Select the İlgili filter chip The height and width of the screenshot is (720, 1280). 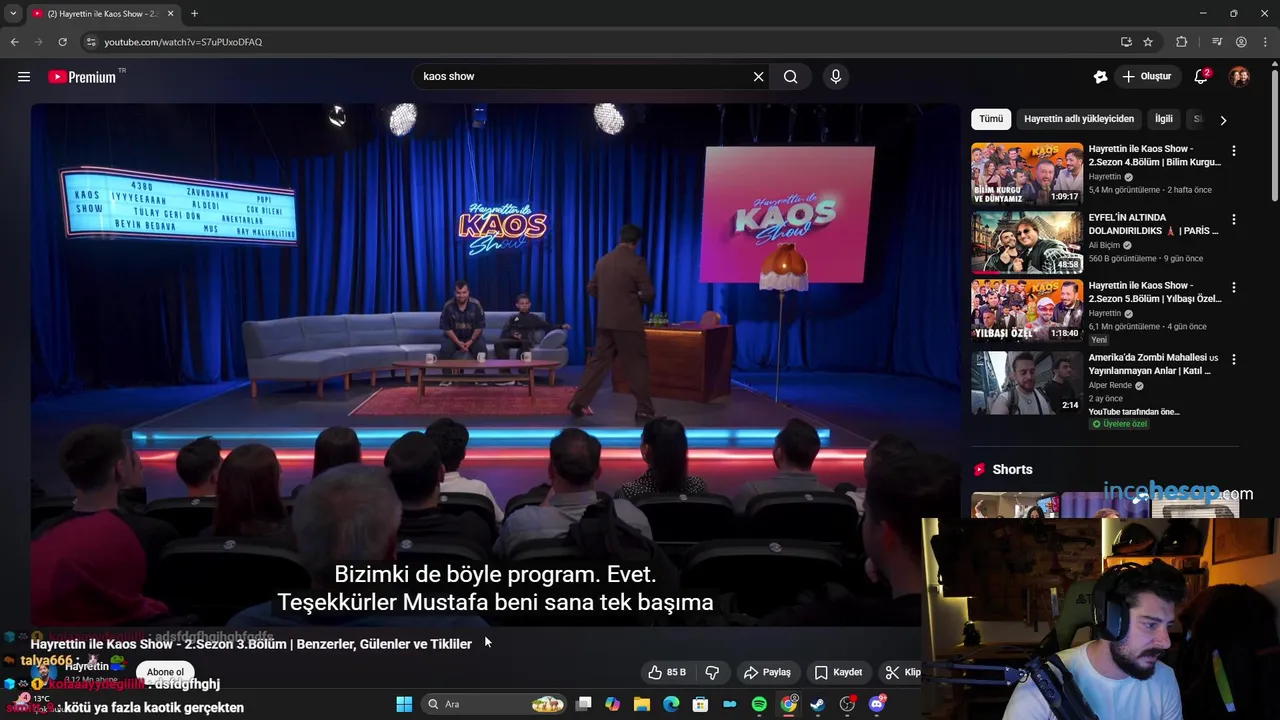[x=1164, y=119]
